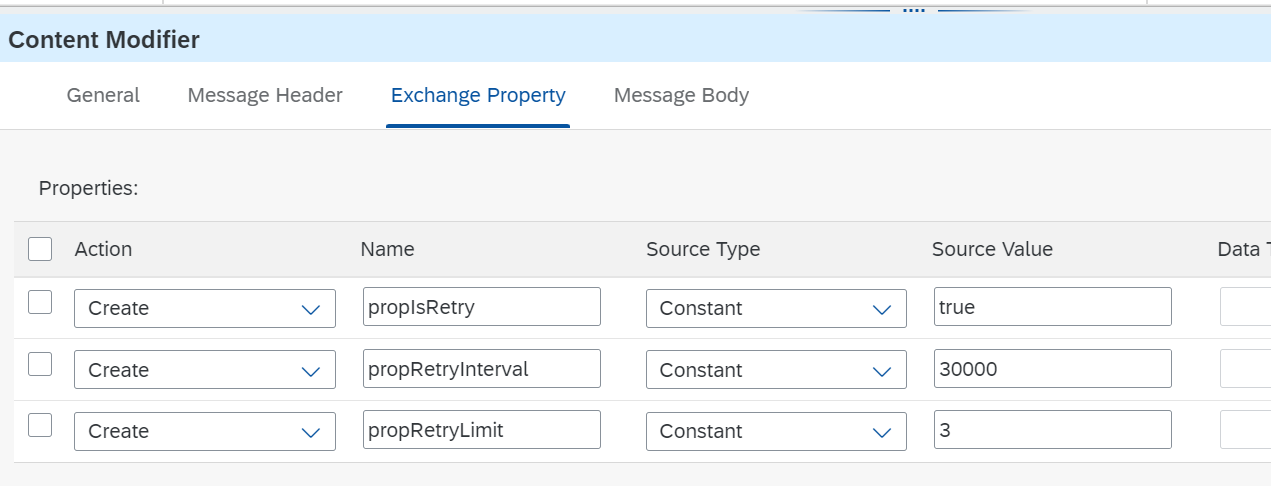Click the propRetryLimit name input
This screenshot has height=486, width=1271.
(482, 430)
